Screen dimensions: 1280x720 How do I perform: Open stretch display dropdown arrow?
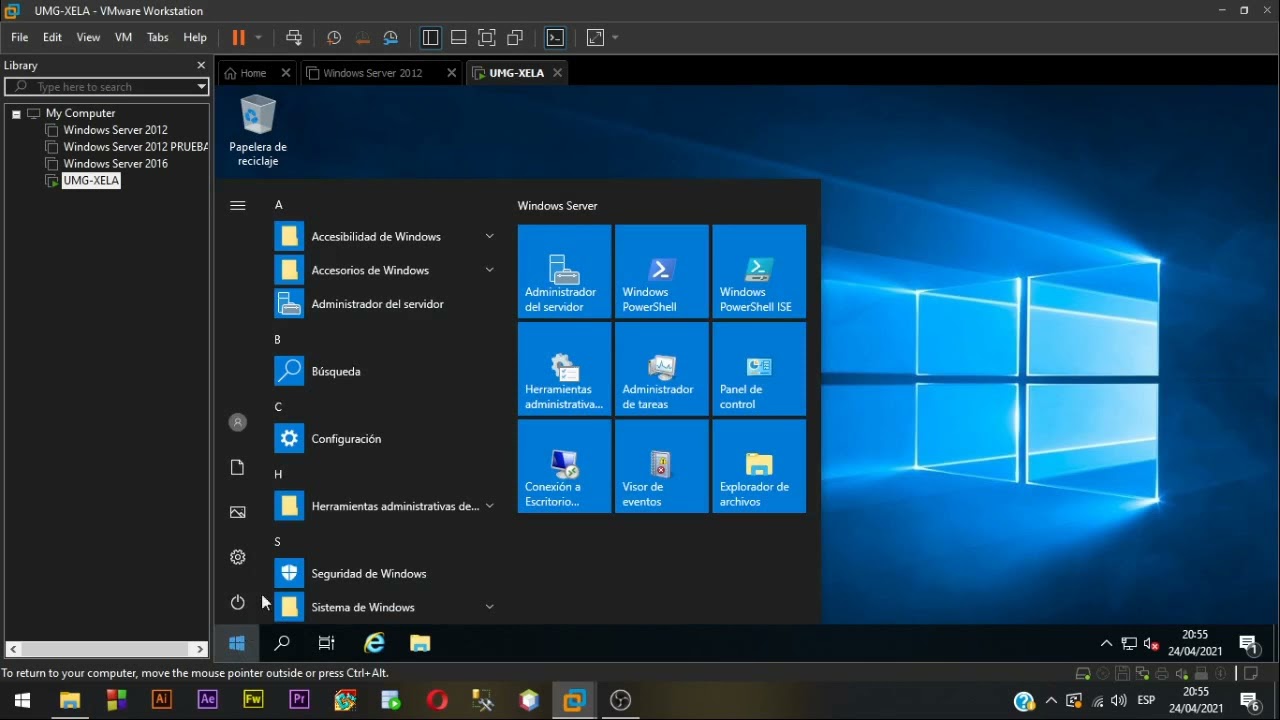[615, 37]
